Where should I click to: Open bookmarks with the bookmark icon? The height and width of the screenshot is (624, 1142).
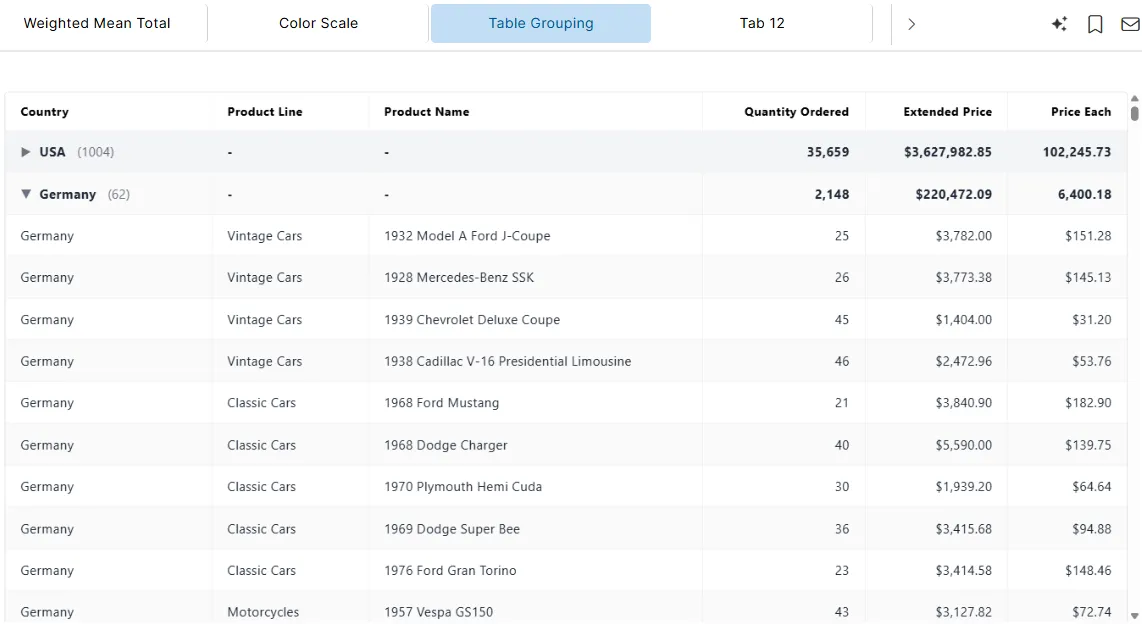(x=1095, y=23)
